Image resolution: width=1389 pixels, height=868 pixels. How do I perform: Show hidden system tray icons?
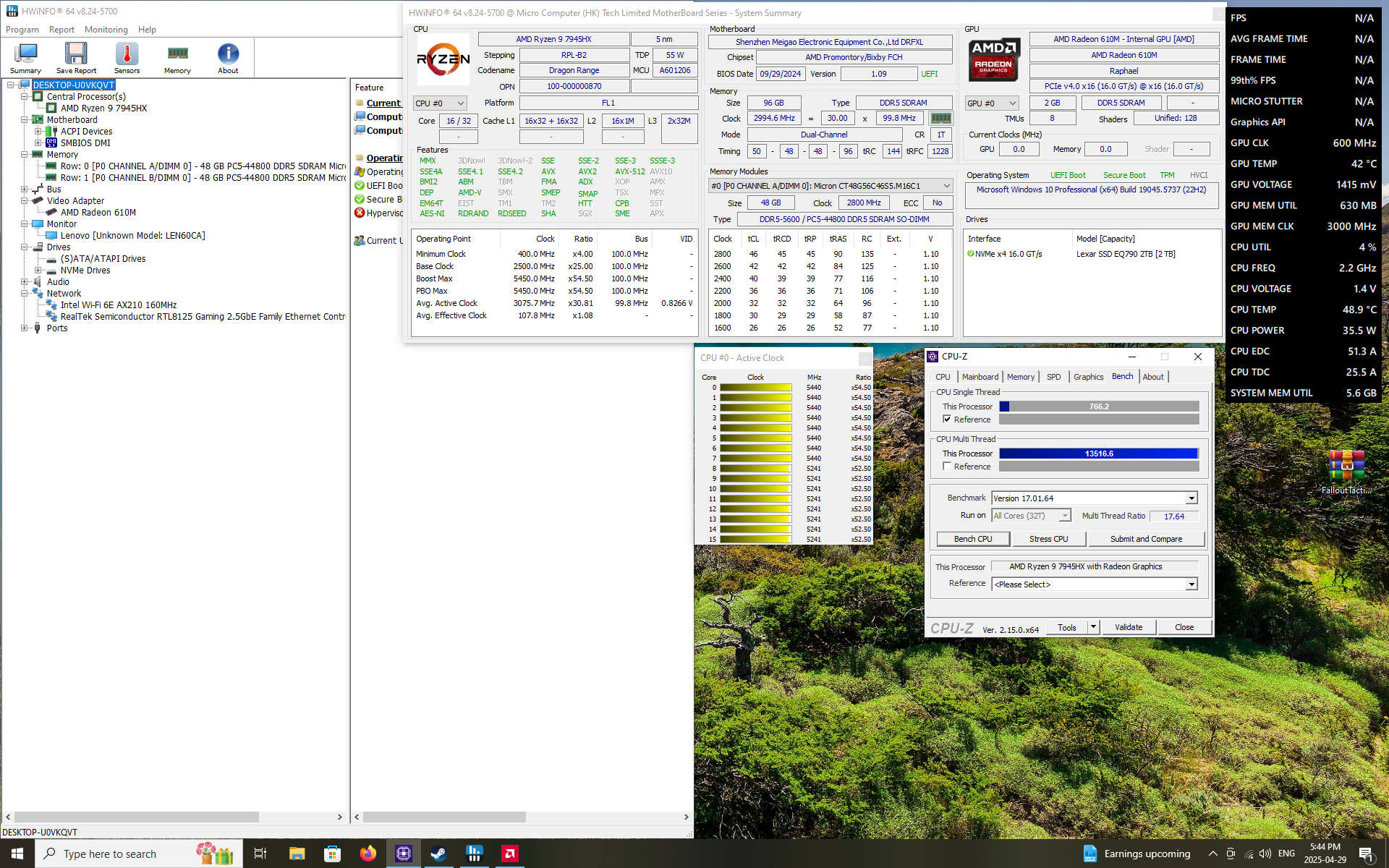click(1213, 854)
